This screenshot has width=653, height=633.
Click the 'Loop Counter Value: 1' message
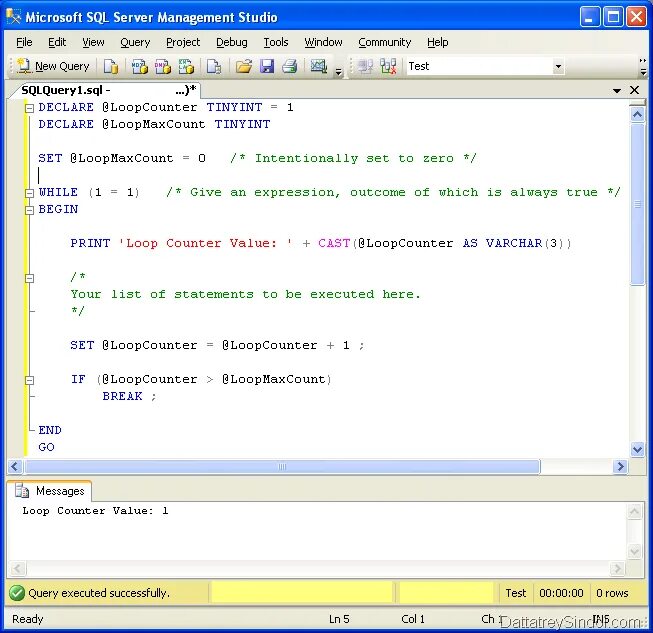pos(95,511)
